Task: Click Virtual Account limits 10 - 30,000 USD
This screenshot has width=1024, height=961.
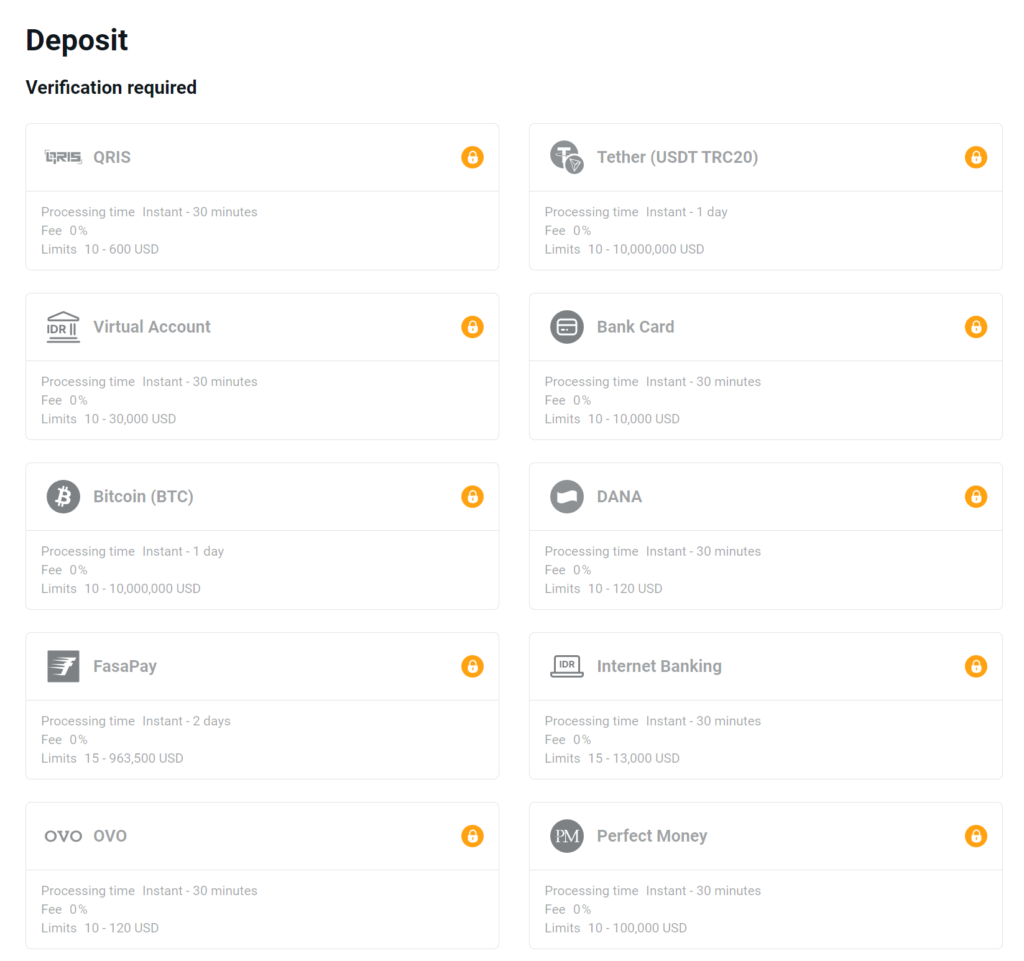Action: pyautogui.click(x=108, y=419)
